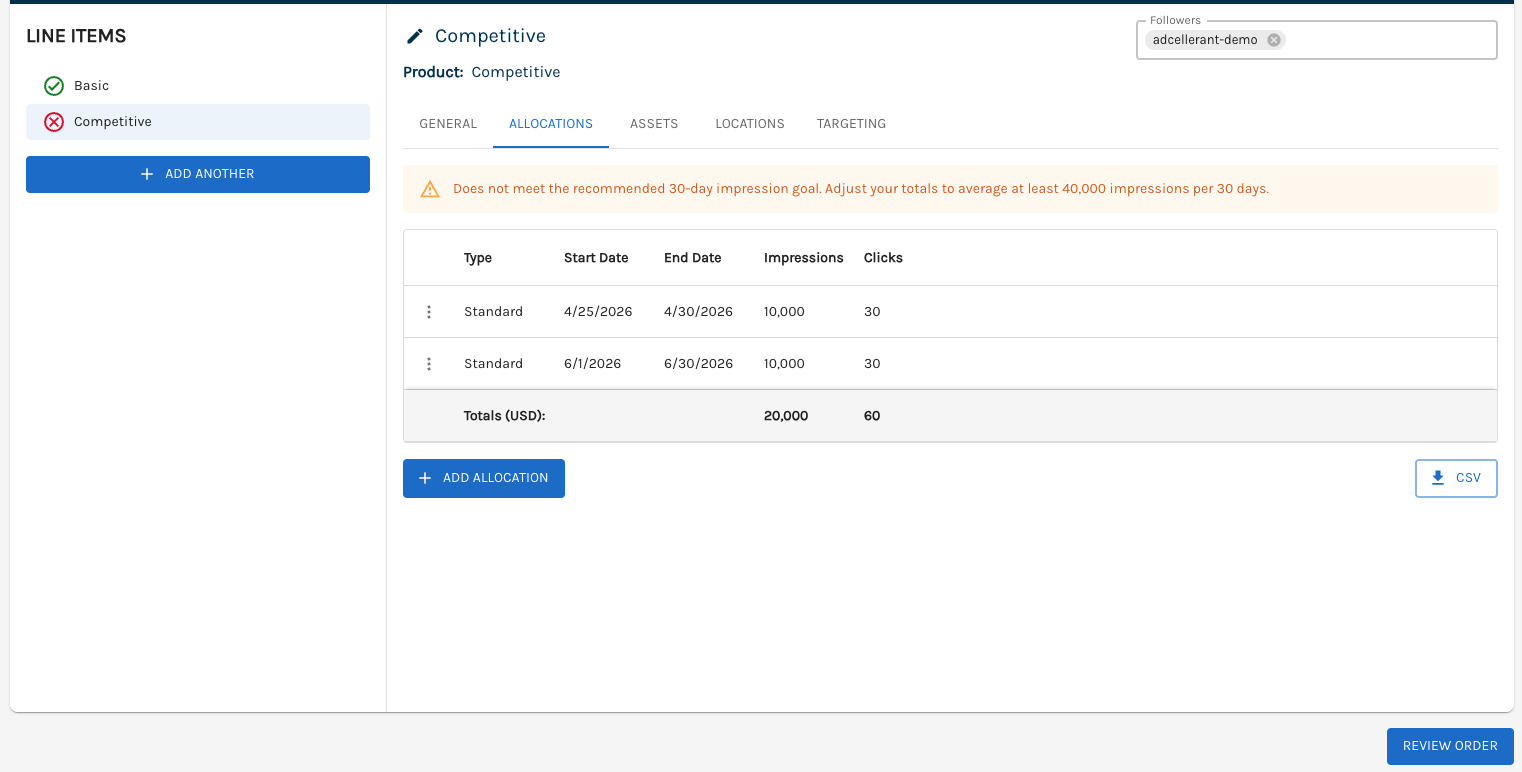1522x772 pixels.
Task: Switch to the General tab
Action: [448, 124]
